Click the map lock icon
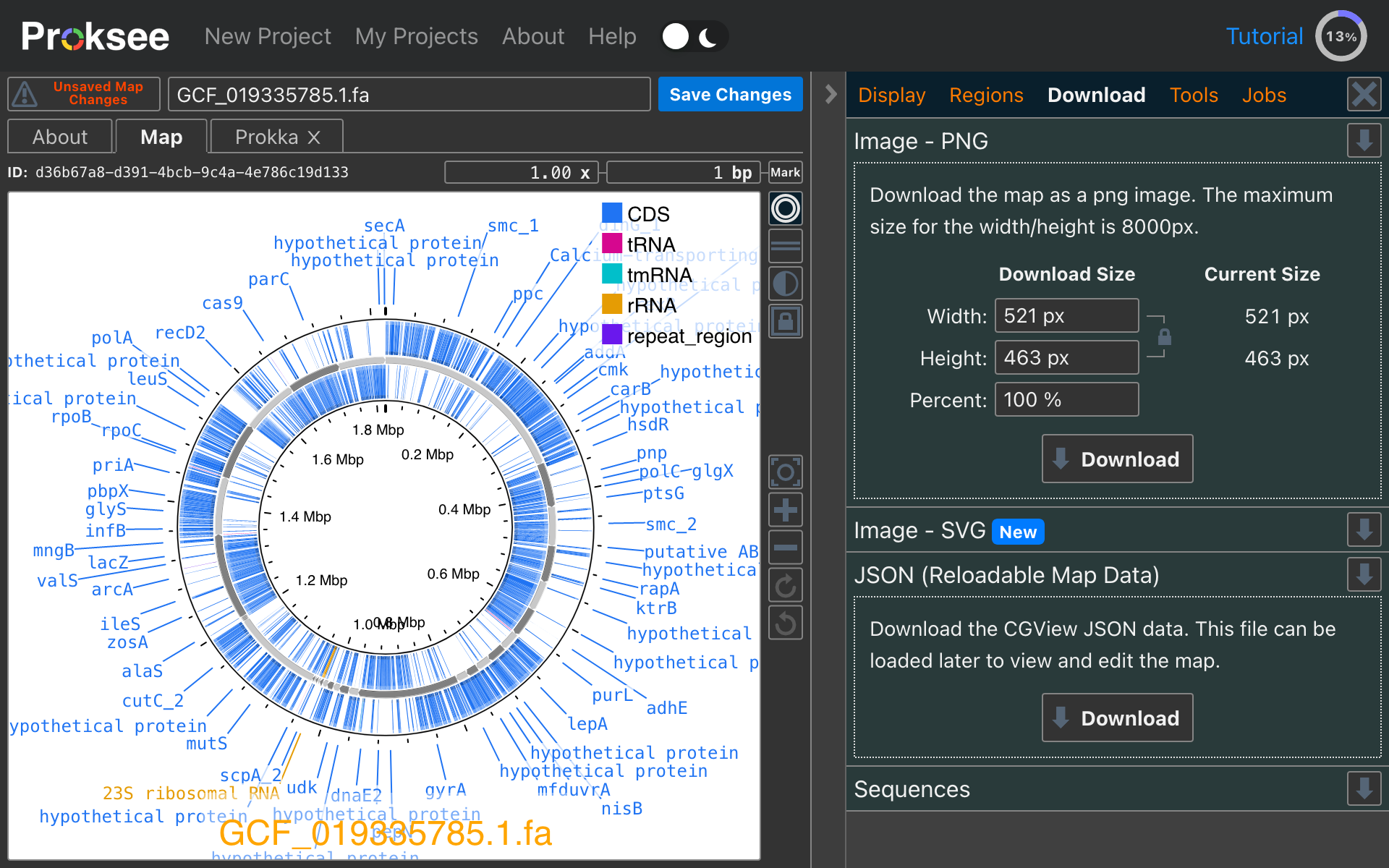Screen dimensions: 1389x868 point(785,322)
